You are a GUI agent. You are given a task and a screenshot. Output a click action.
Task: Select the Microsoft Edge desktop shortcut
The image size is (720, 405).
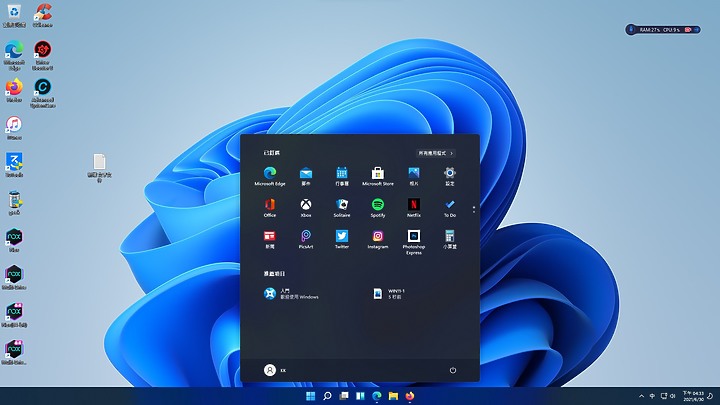14,55
